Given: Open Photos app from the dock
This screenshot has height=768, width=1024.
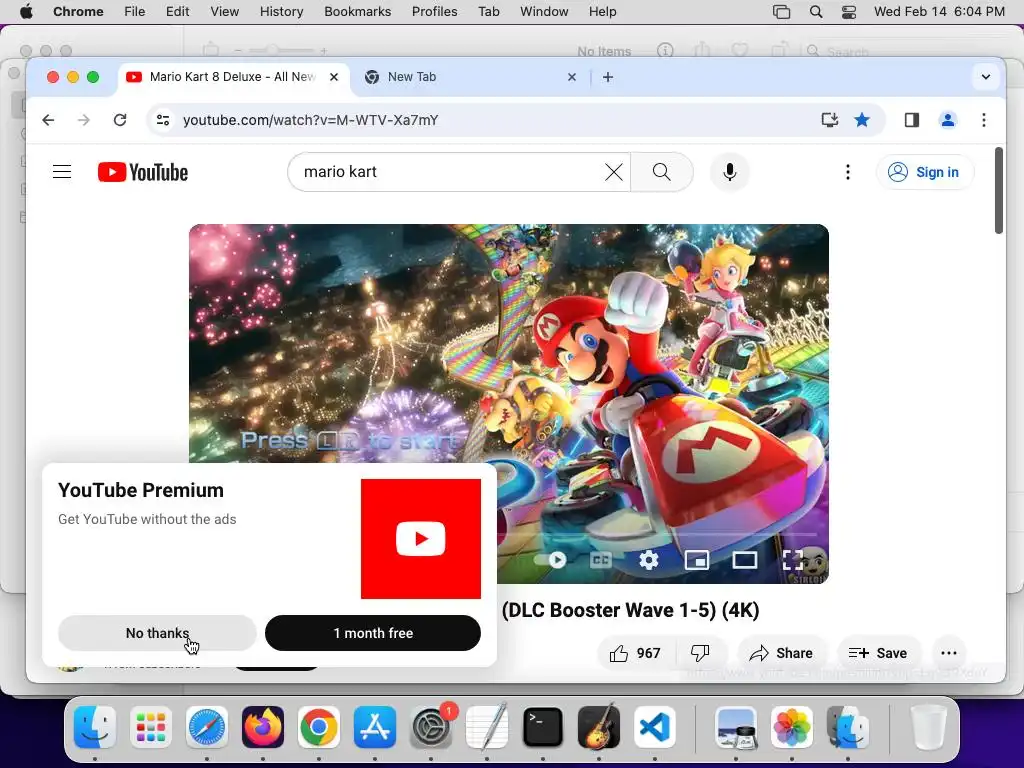Looking at the screenshot, I should 792,727.
